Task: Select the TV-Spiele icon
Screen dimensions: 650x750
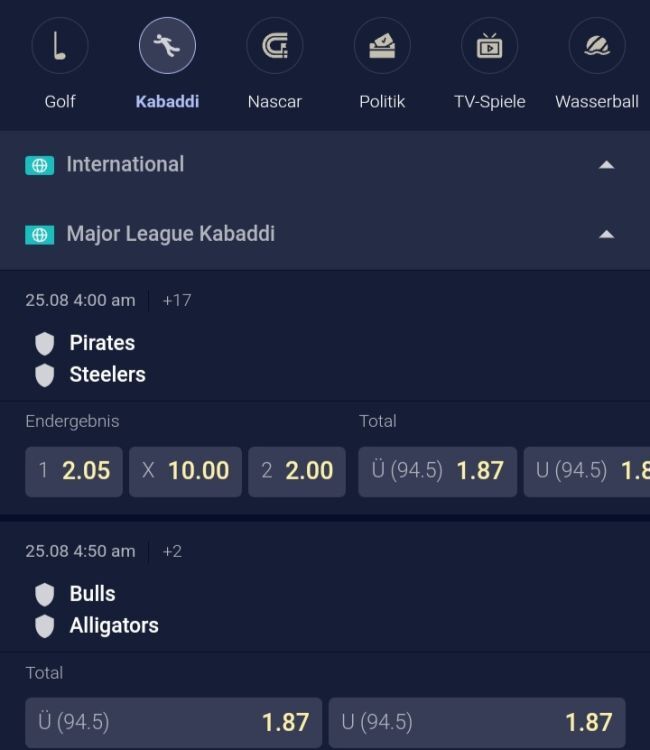Action: [x=489, y=46]
